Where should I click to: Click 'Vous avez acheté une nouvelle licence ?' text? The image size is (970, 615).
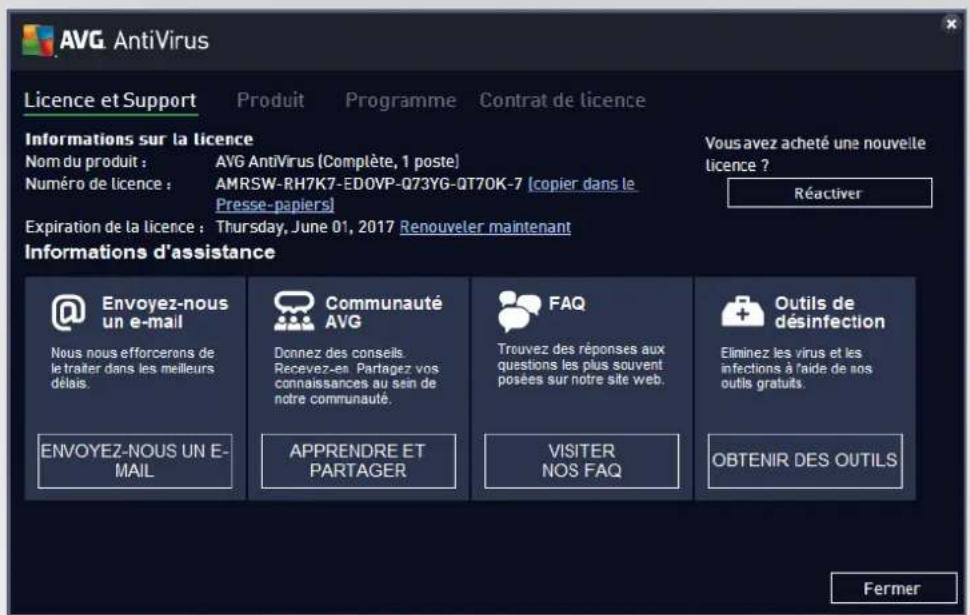tap(815, 154)
